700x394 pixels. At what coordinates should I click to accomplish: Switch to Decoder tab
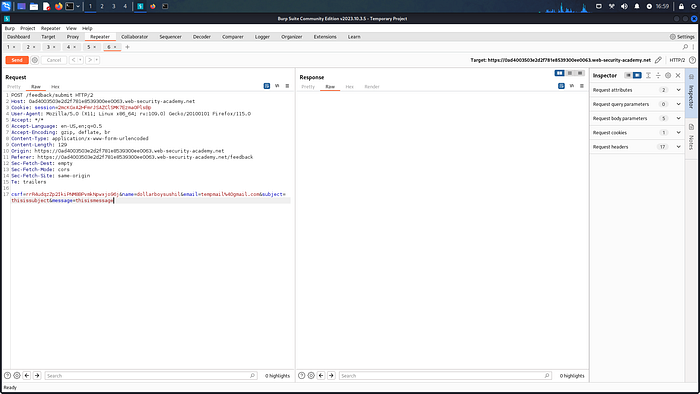coord(201,37)
